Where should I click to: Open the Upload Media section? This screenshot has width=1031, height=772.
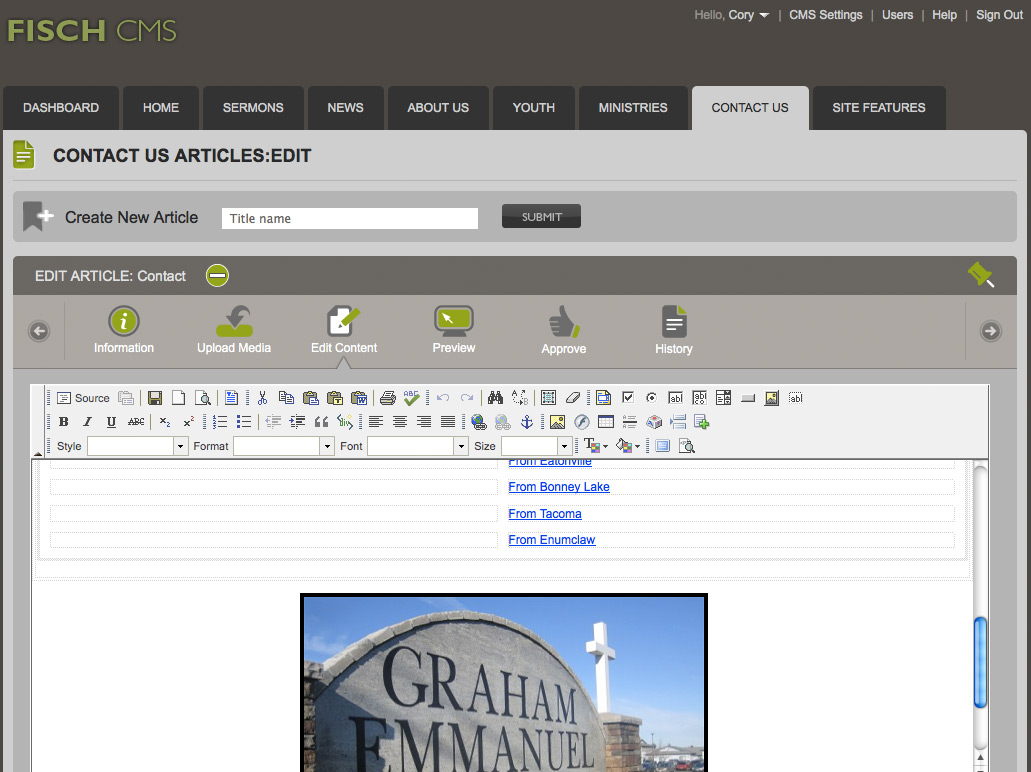pyautogui.click(x=234, y=330)
